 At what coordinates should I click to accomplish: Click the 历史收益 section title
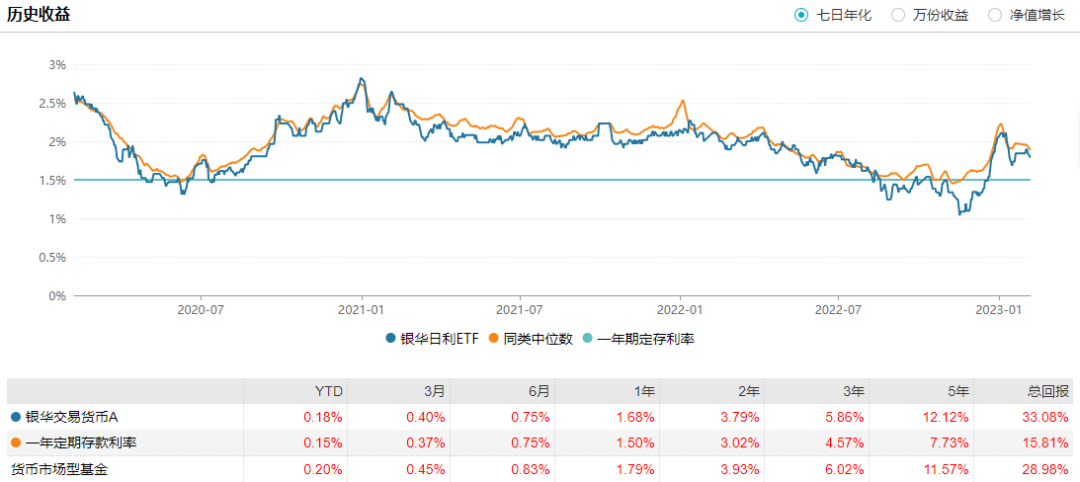[39, 15]
